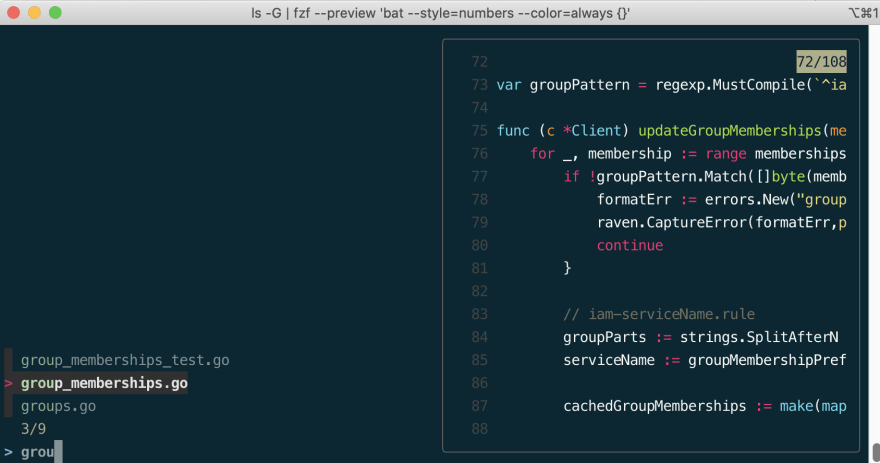Click the red selection pointer beside group_memberships.go

tap(8, 384)
